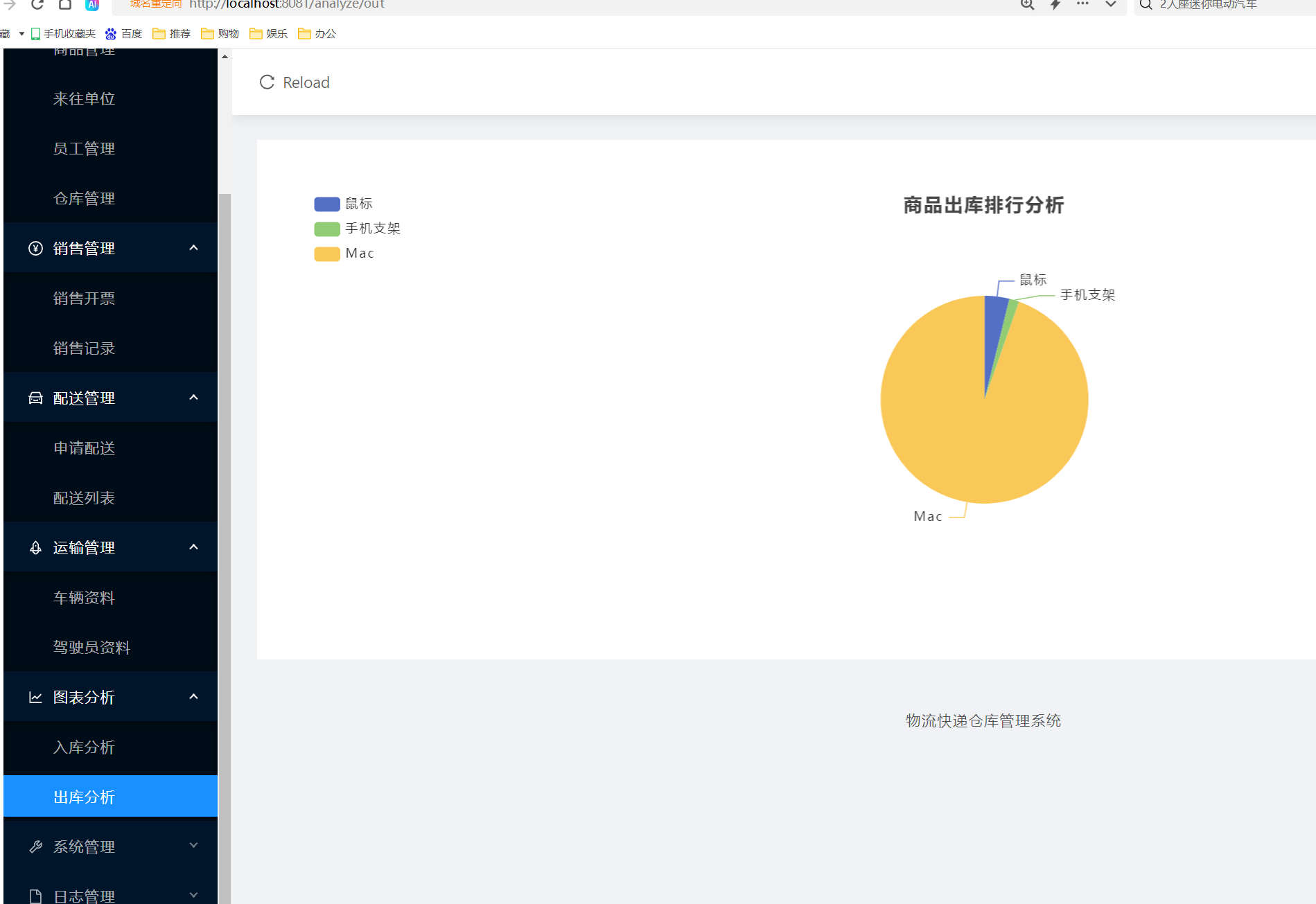This screenshot has width=1316, height=904.
Task: Click the 运输管理 anchor icon
Action: [35, 547]
